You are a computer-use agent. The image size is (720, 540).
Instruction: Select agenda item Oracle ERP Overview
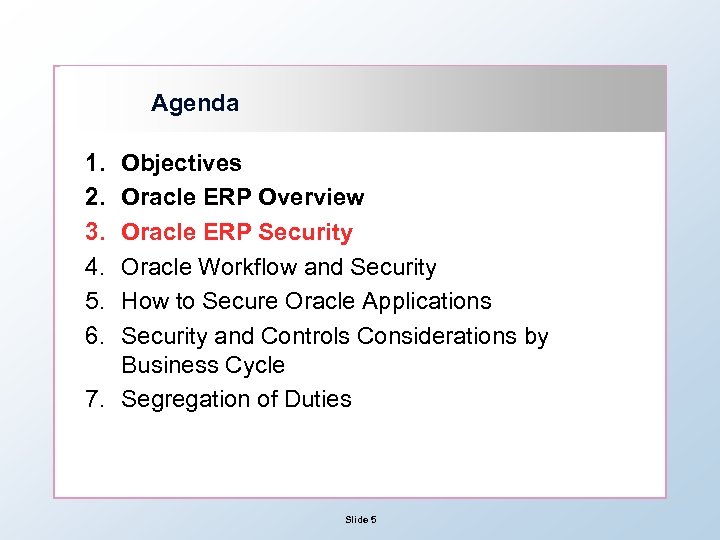tap(242, 197)
